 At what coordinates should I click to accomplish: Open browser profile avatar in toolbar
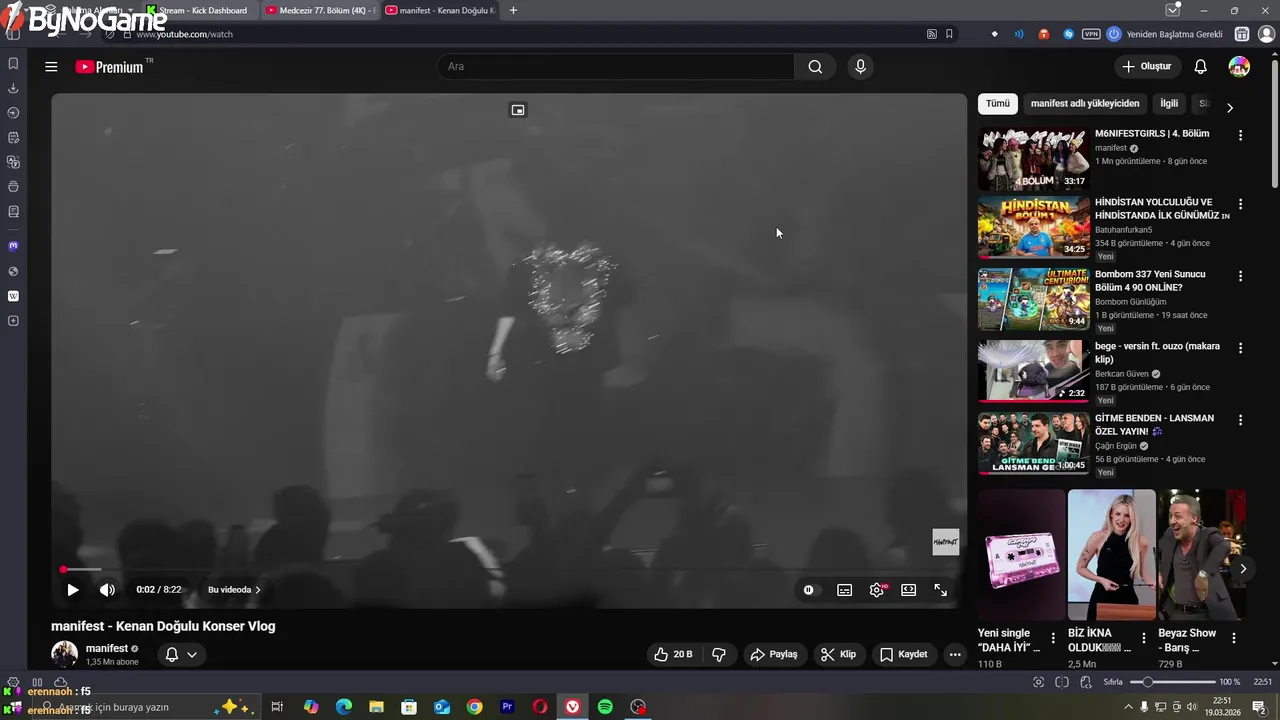1266,34
